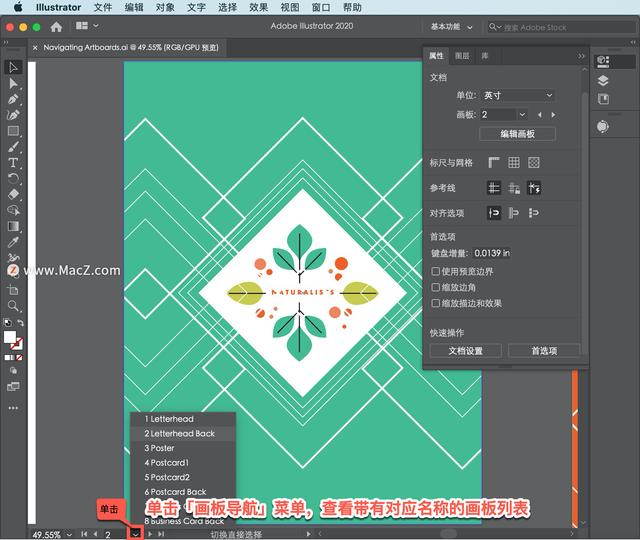Image resolution: width=640 pixels, height=540 pixels.
Task: Toggle show guides icon
Action: click(494, 188)
